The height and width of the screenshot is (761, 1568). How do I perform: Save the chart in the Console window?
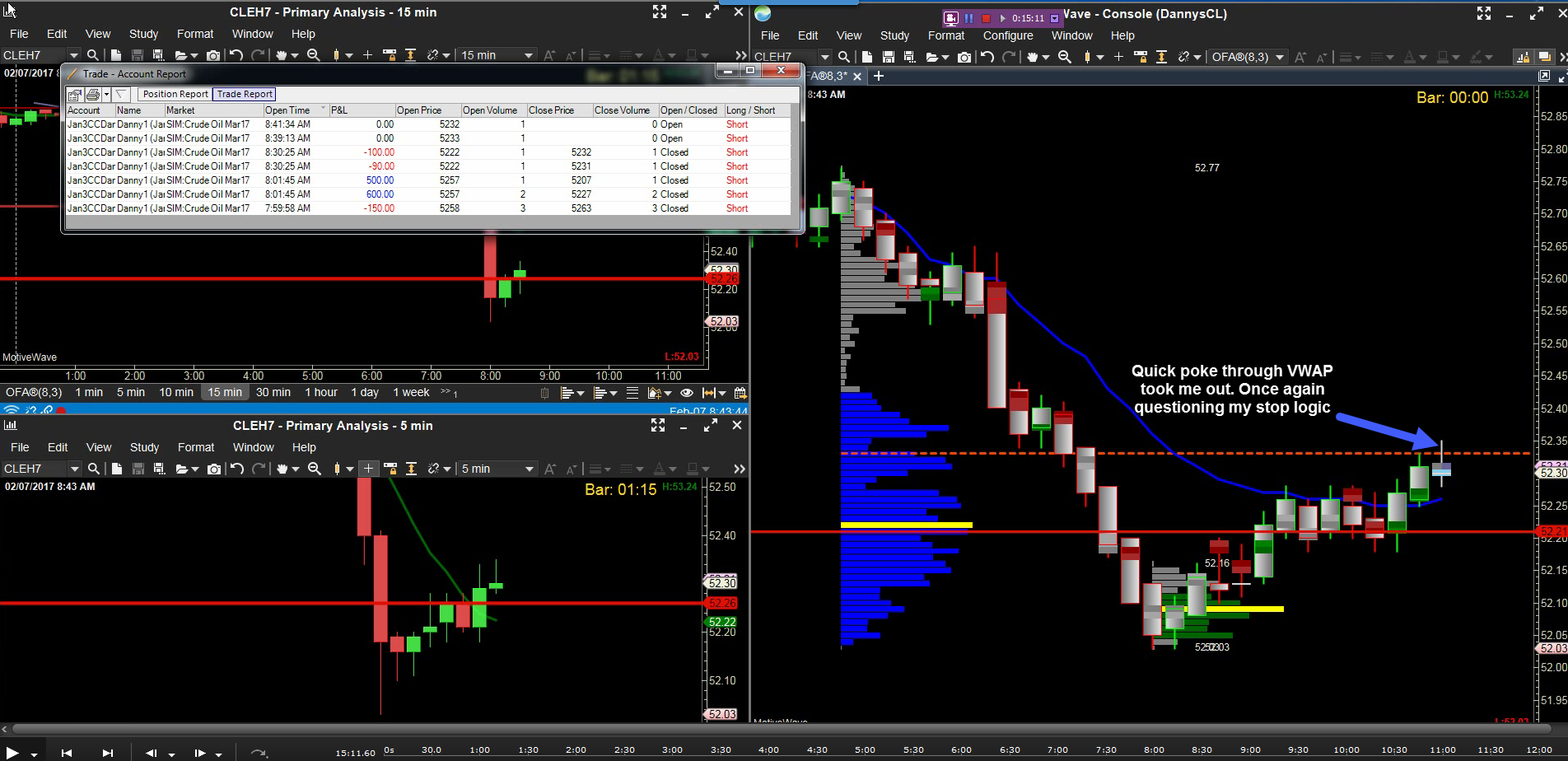[889, 57]
